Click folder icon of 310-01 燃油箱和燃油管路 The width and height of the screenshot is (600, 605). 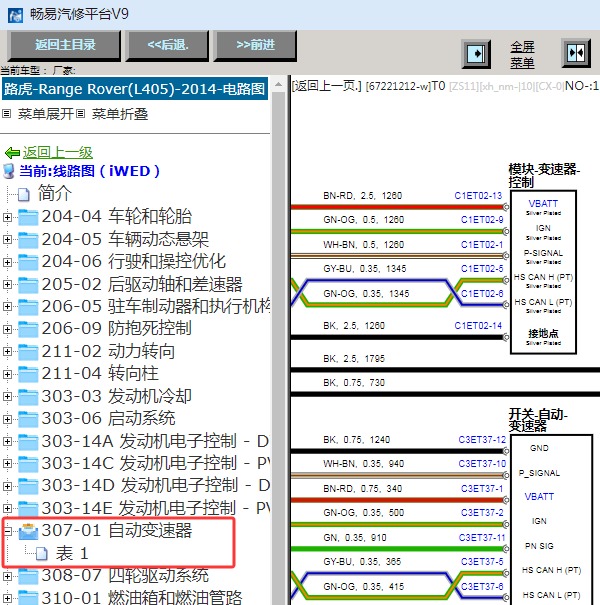pos(28,598)
